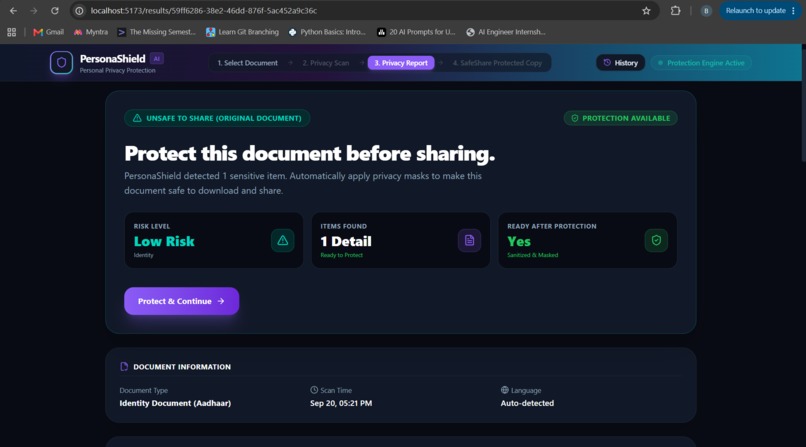The width and height of the screenshot is (806, 447).
Task: Go to step 4 SafeShare Protected Copy
Action: [x=497, y=63]
